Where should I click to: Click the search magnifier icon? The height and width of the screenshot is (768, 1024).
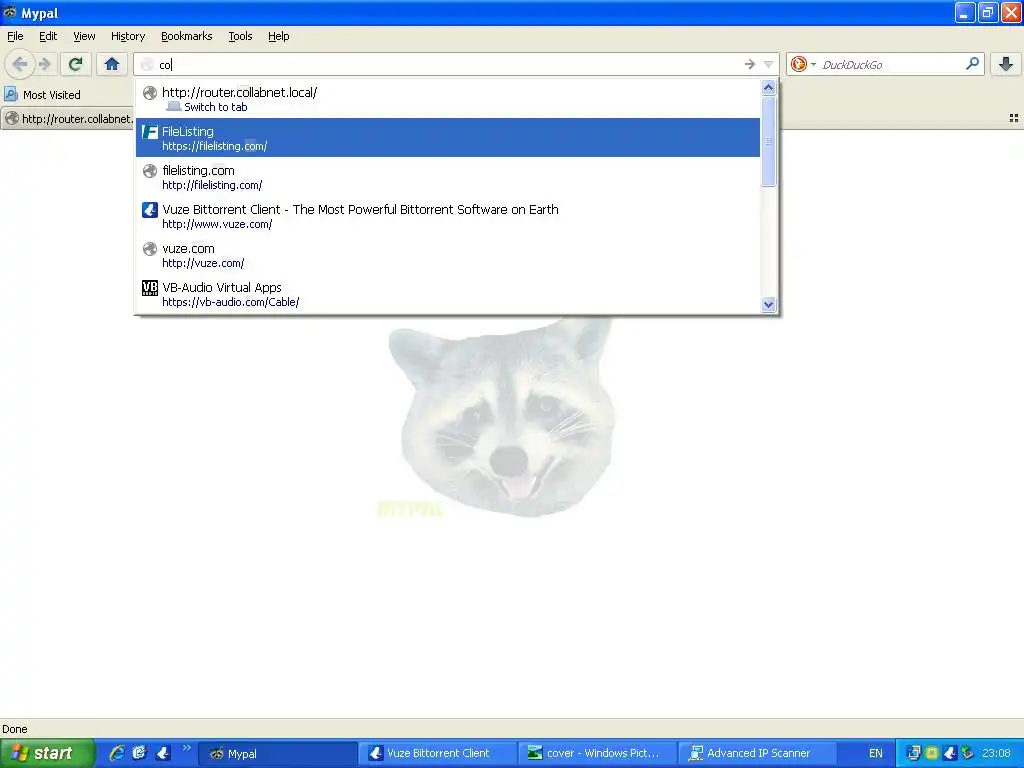(972, 64)
